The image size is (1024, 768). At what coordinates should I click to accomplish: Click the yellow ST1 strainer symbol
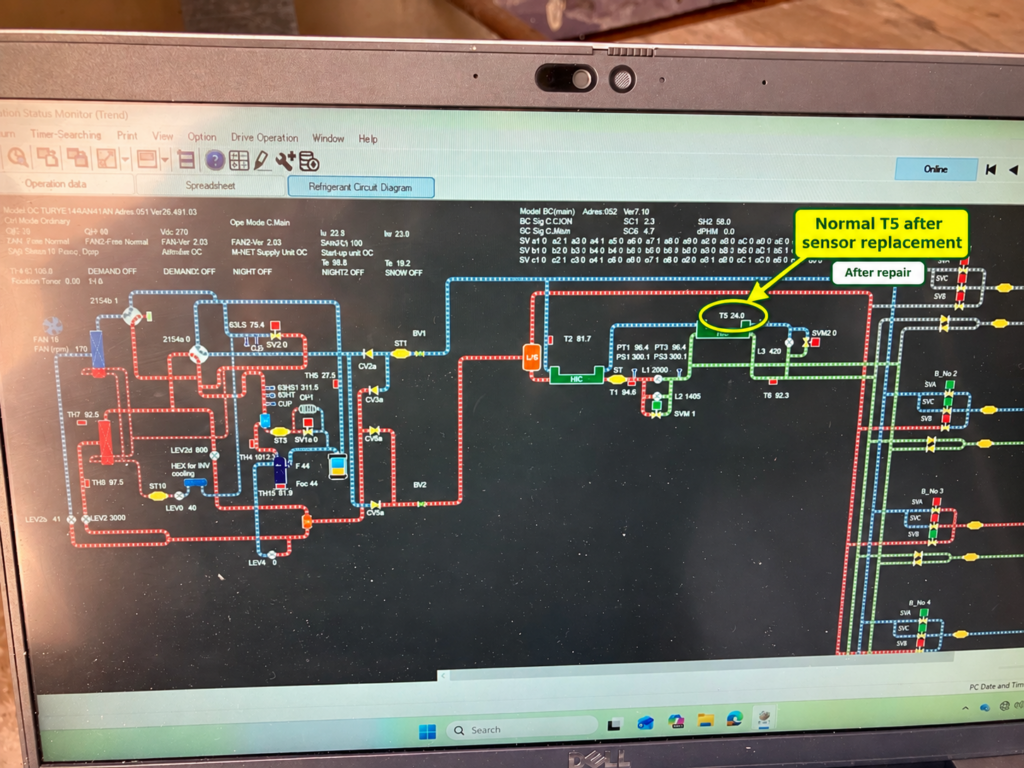pyautogui.click(x=400, y=353)
